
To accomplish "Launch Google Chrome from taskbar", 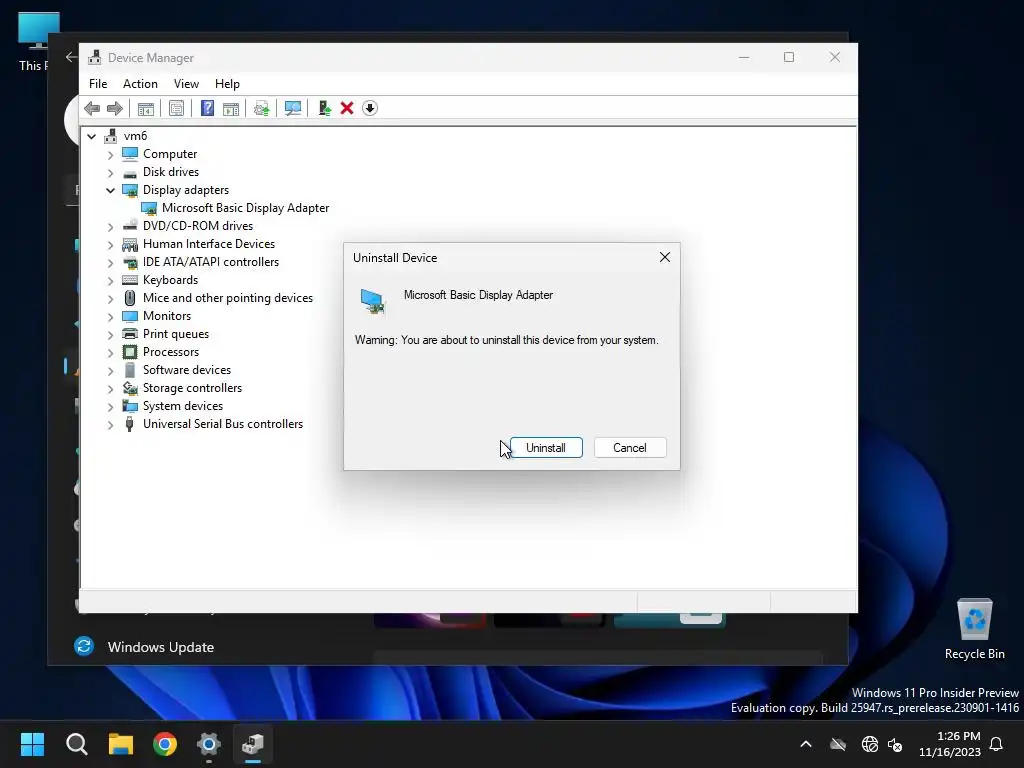I will pos(165,744).
